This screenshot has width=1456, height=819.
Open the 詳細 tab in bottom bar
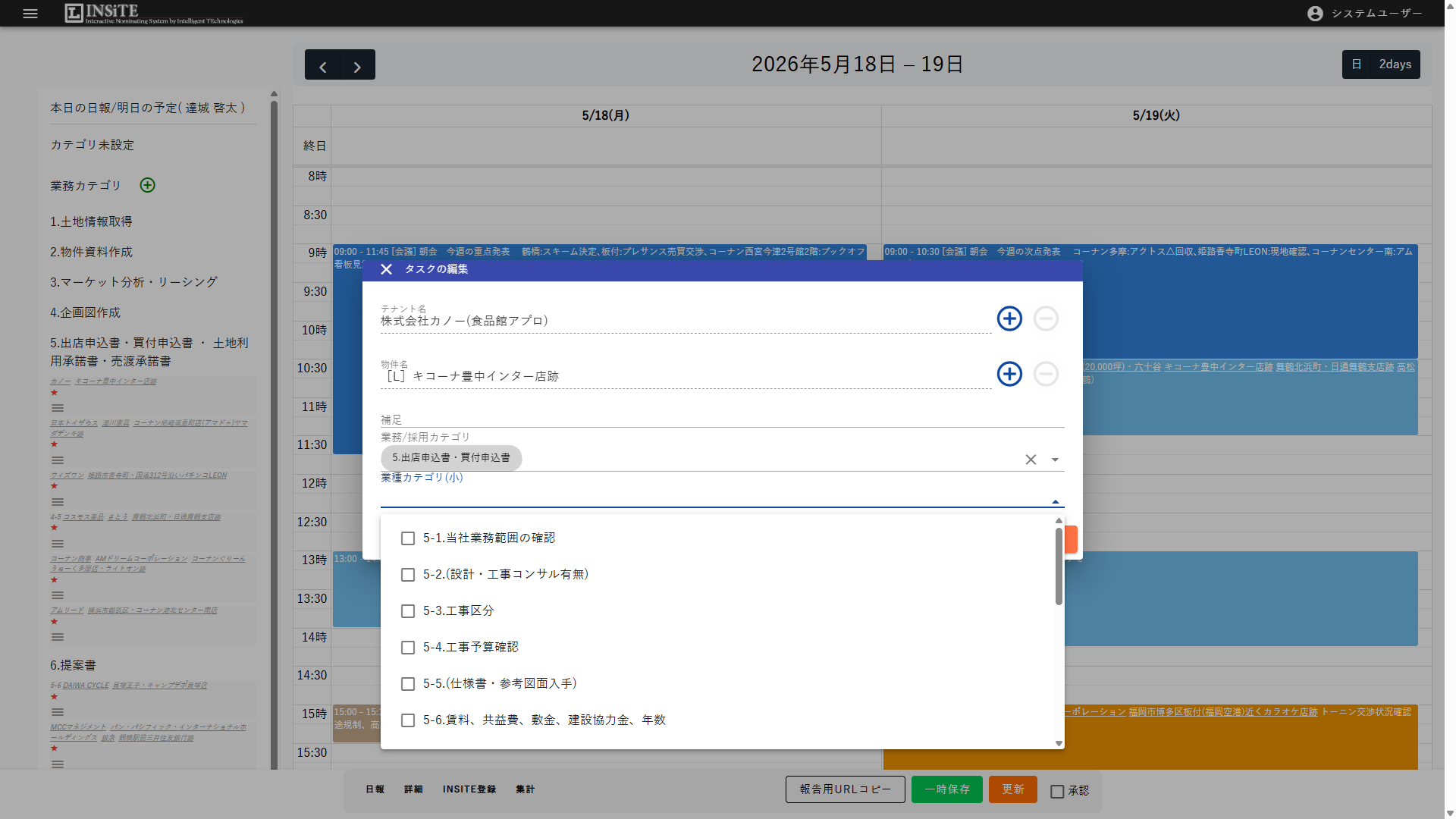pos(413,789)
